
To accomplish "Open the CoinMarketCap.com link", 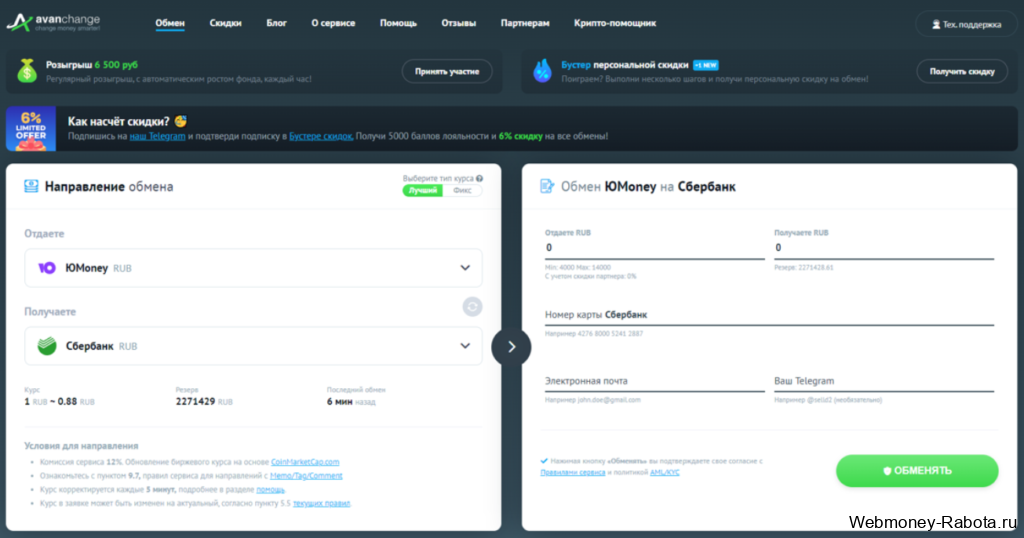I will (305, 462).
